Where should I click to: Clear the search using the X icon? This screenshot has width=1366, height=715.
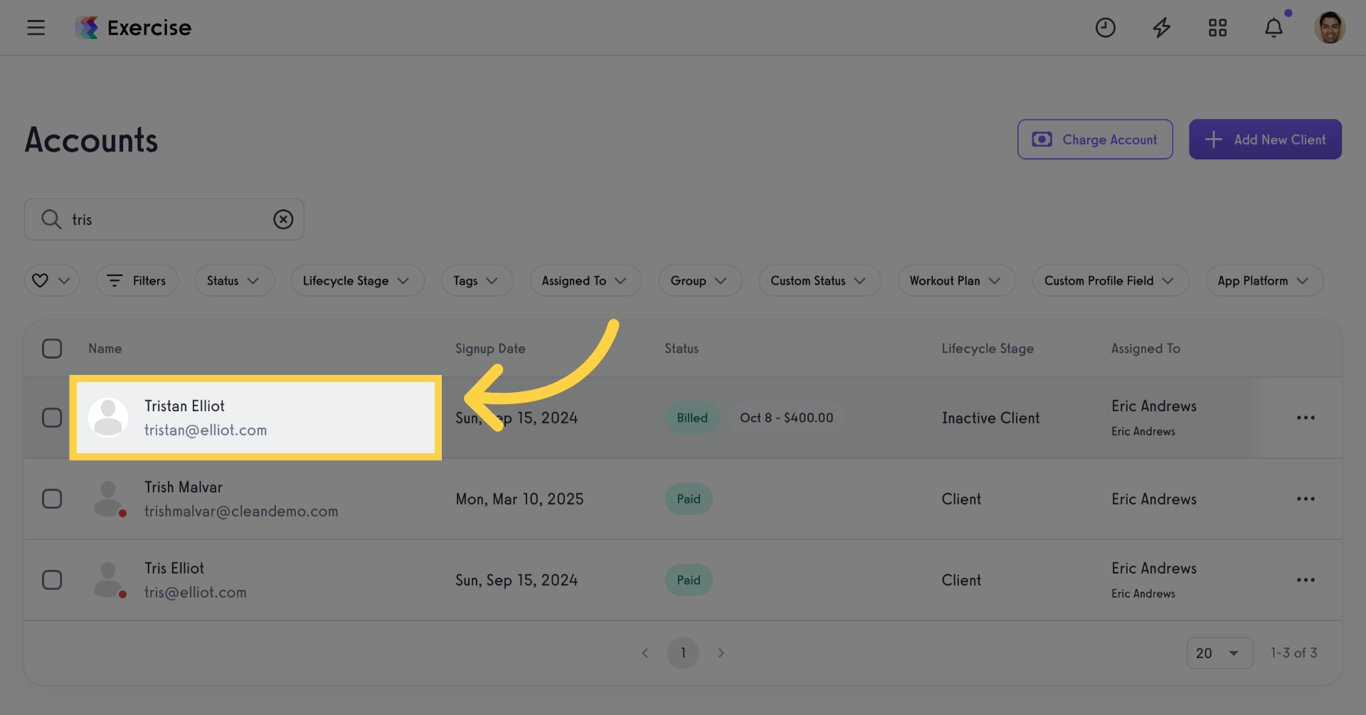pos(283,219)
